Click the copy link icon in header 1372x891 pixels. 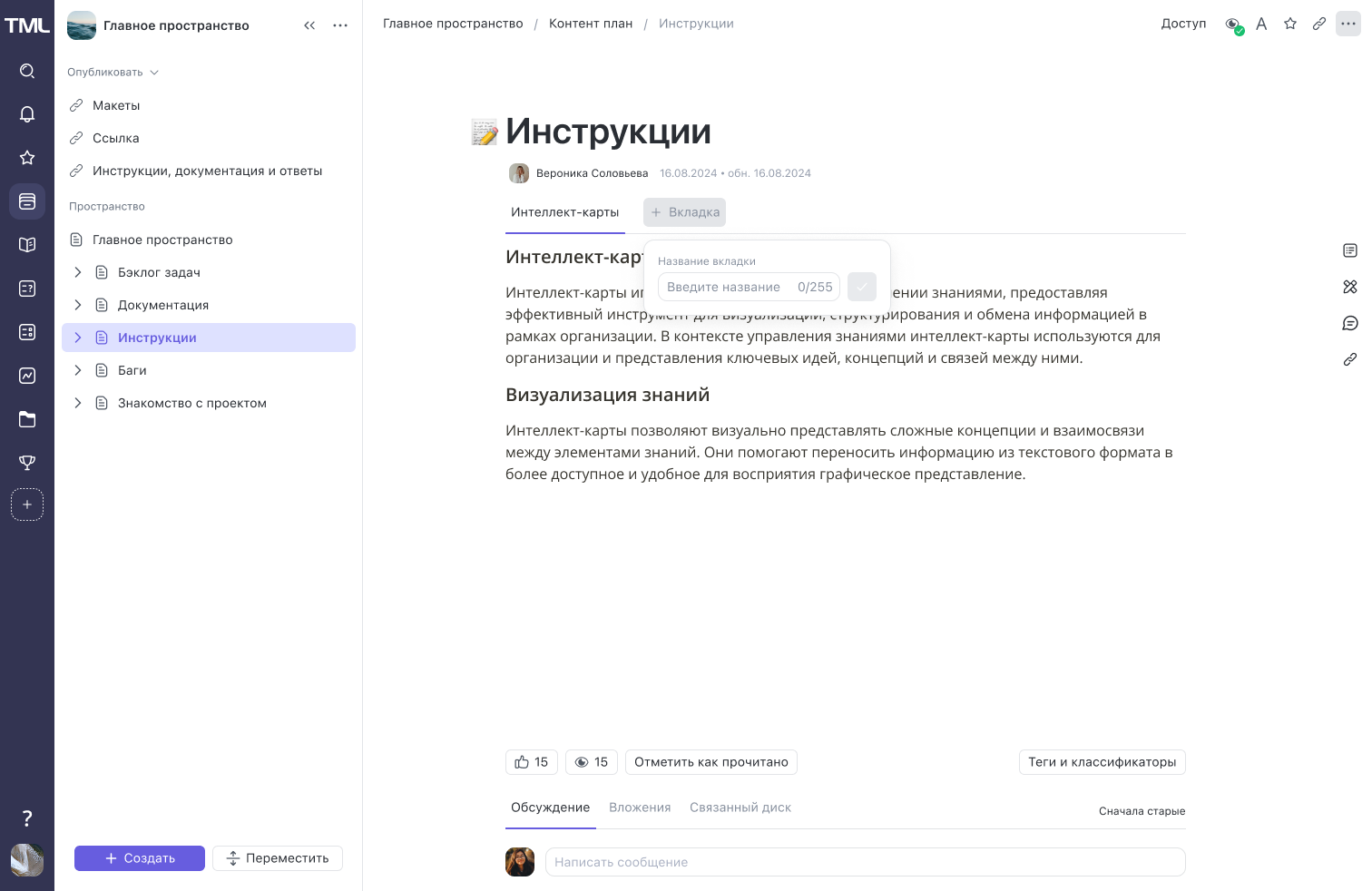pyautogui.click(x=1319, y=24)
